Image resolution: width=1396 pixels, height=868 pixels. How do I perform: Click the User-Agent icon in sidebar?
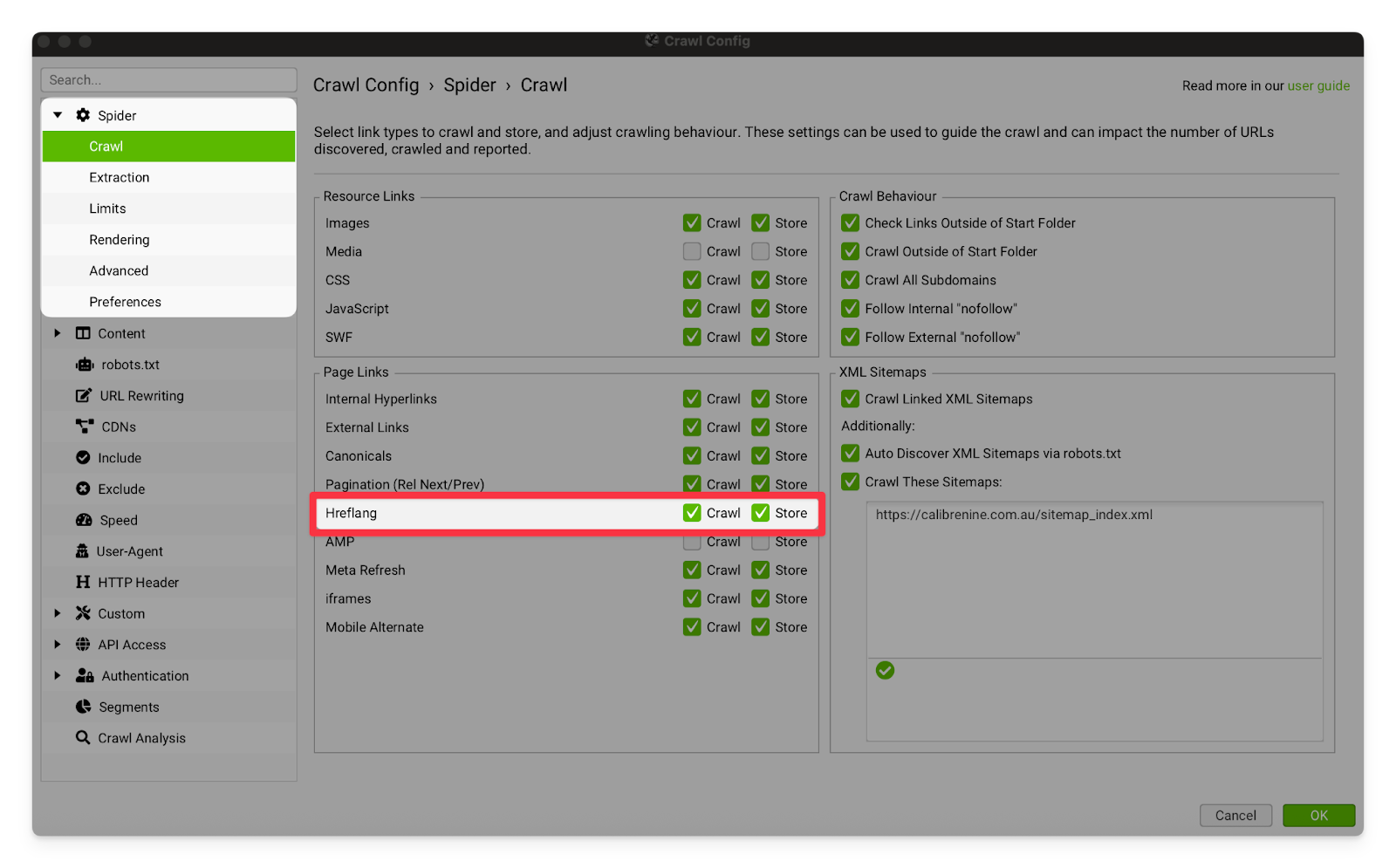[x=82, y=551]
